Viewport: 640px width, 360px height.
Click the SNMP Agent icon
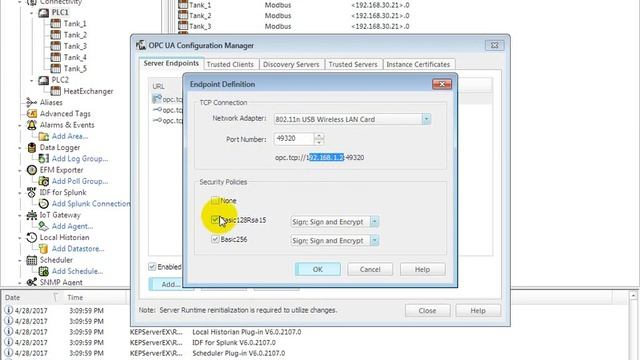pos(31,282)
